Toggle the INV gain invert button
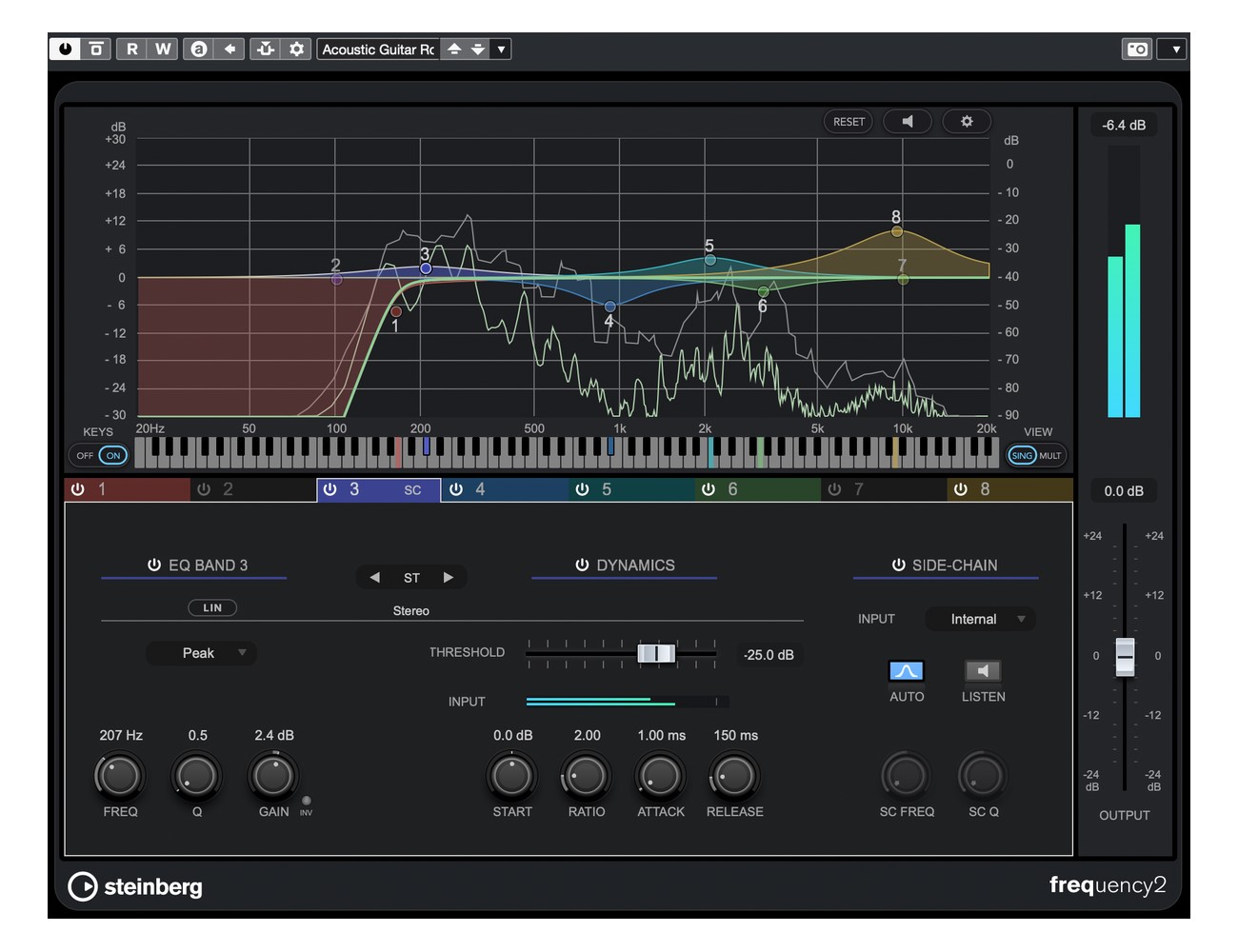The height and width of the screenshot is (952, 1238). pyautogui.click(x=306, y=801)
